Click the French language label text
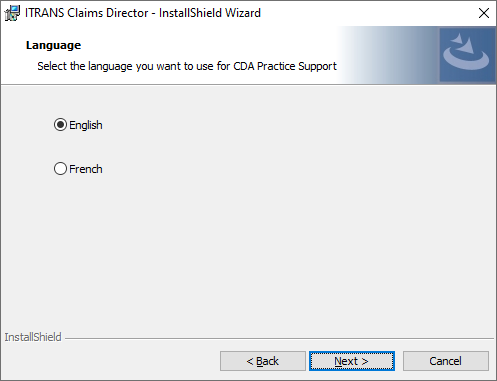Image resolution: width=497 pixels, height=381 pixels. pyautogui.click(x=86, y=169)
